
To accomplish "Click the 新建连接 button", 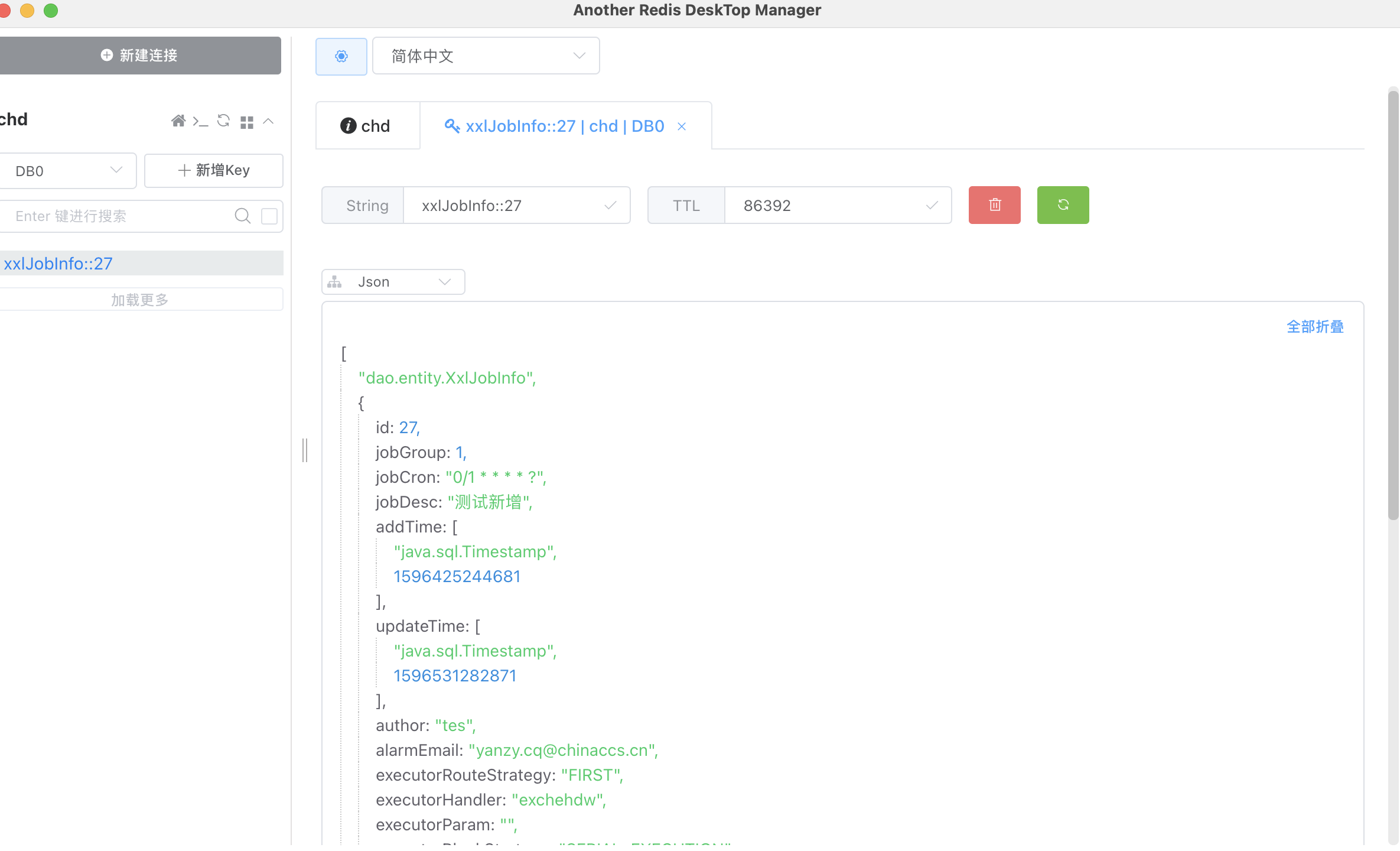I will tap(139, 56).
